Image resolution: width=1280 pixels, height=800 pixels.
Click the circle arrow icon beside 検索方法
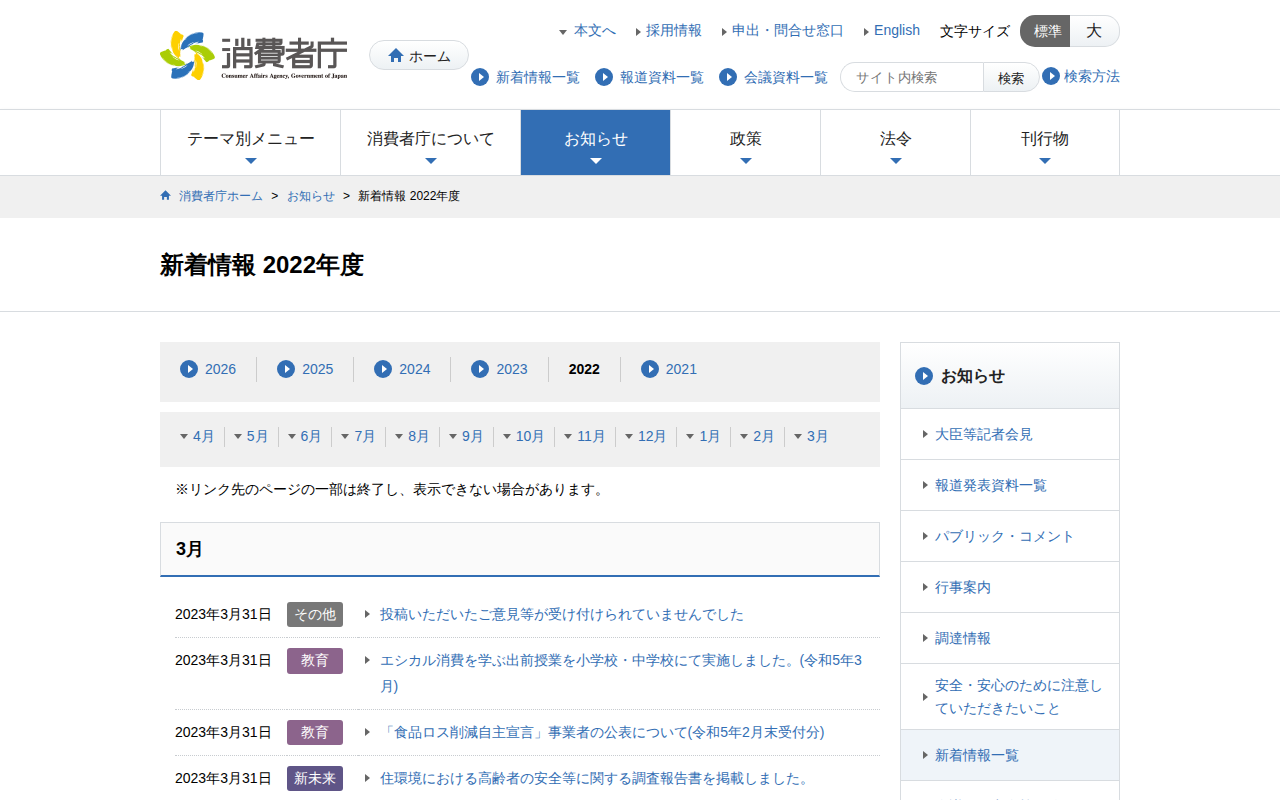click(x=1051, y=76)
